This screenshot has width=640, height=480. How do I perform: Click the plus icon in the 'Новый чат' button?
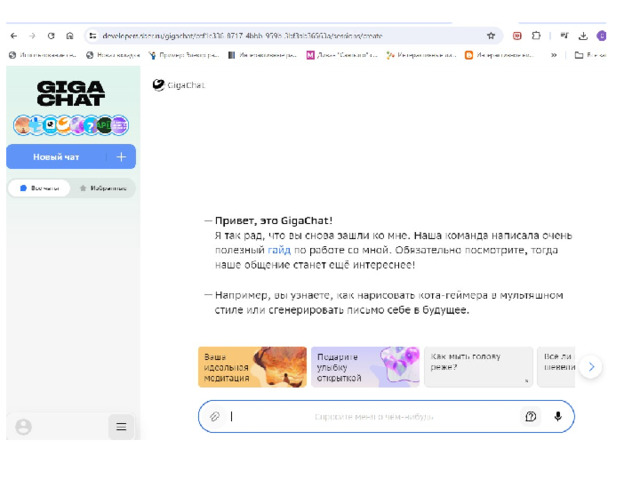(x=121, y=157)
